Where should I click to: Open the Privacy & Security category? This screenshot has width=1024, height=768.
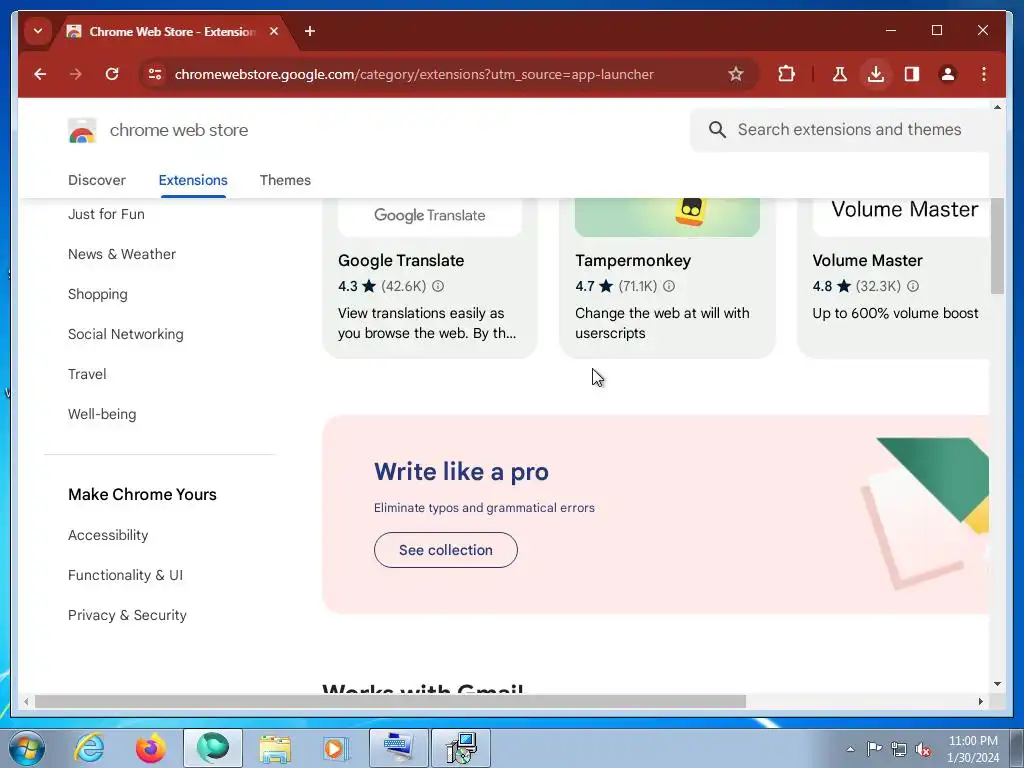click(127, 615)
